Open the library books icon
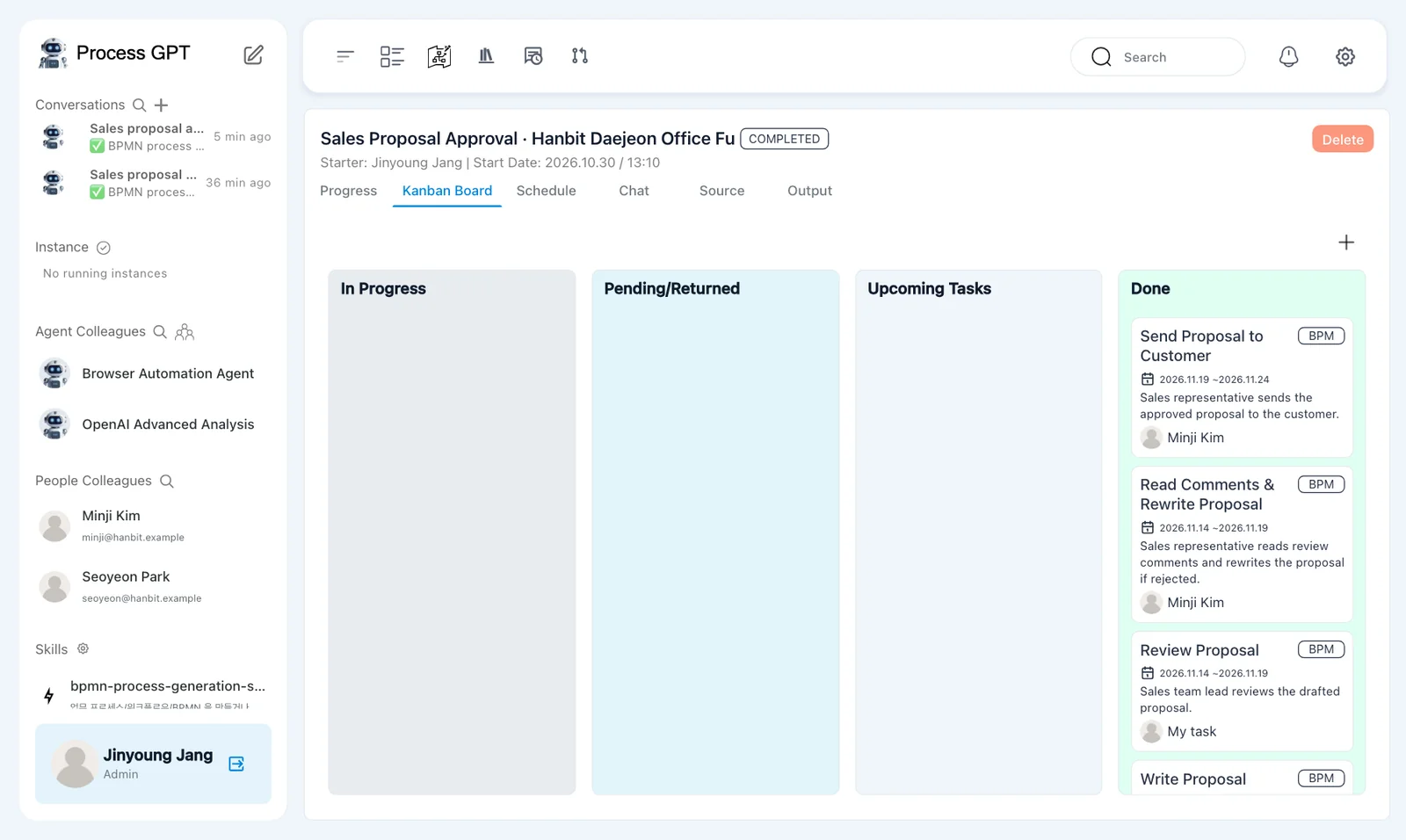The image size is (1406, 840). tap(486, 56)
